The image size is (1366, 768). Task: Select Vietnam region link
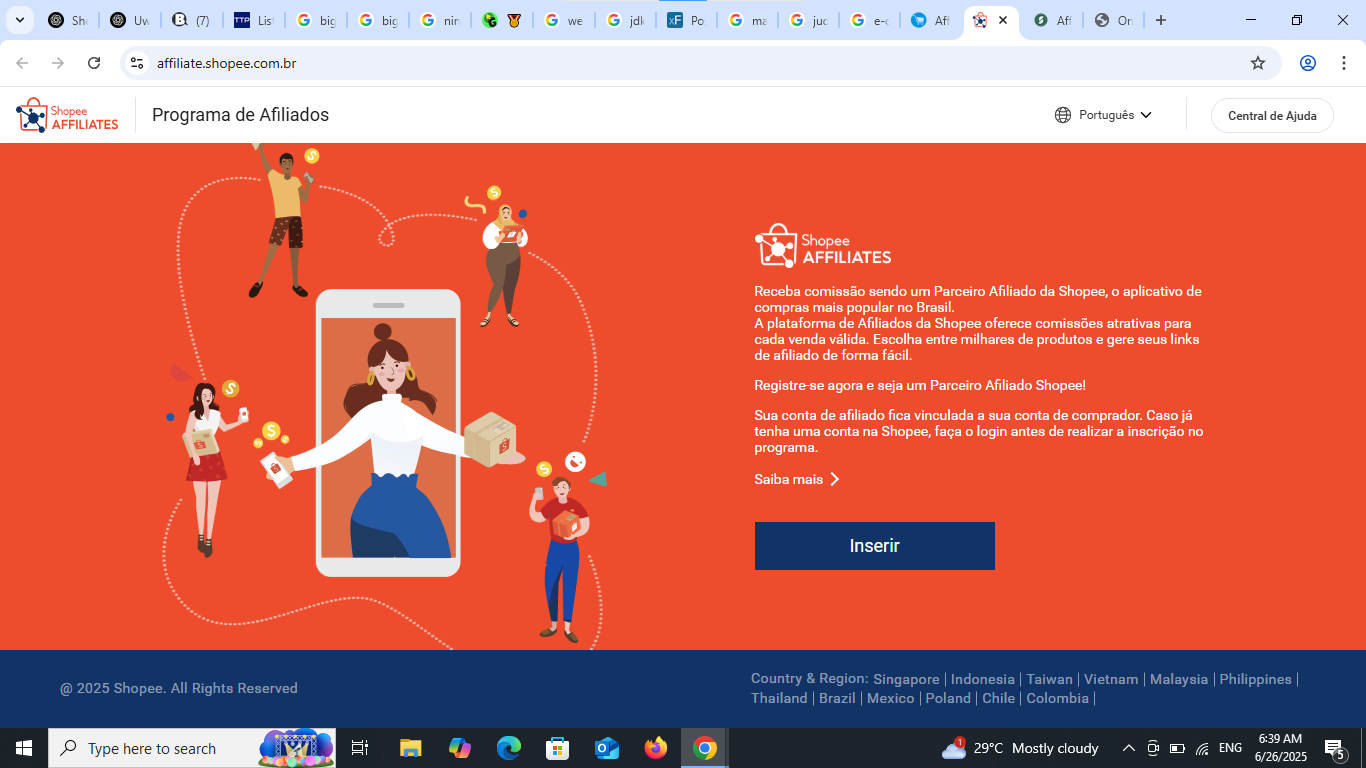coord(1111,679)
